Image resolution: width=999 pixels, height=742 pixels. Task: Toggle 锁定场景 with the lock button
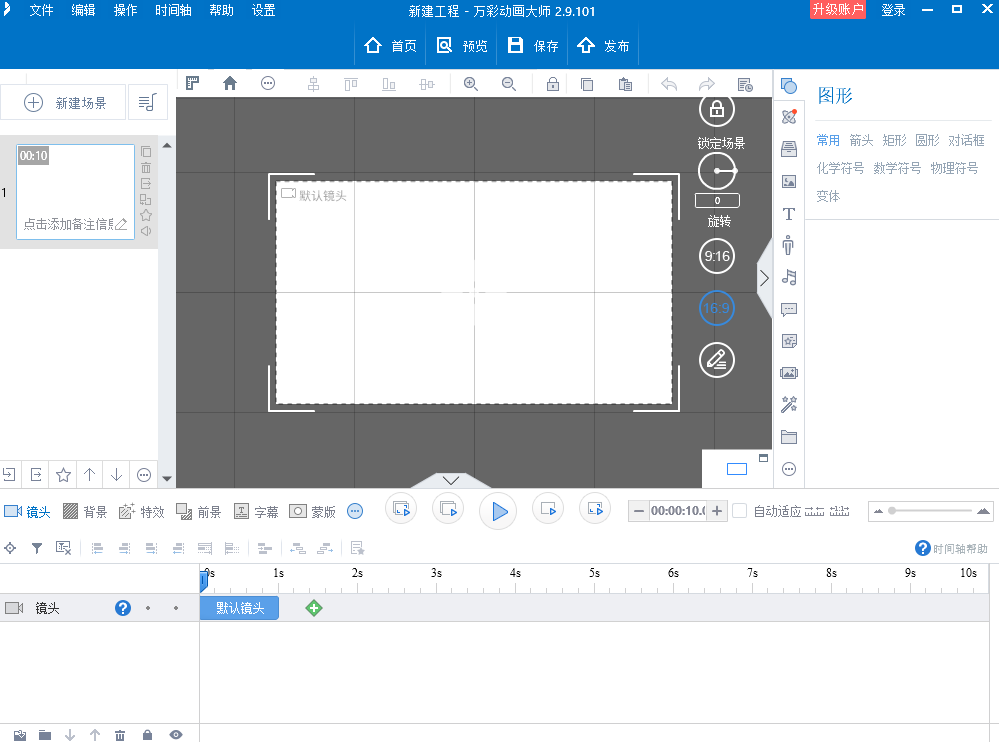pyautogui.click(x=716, y=110)
